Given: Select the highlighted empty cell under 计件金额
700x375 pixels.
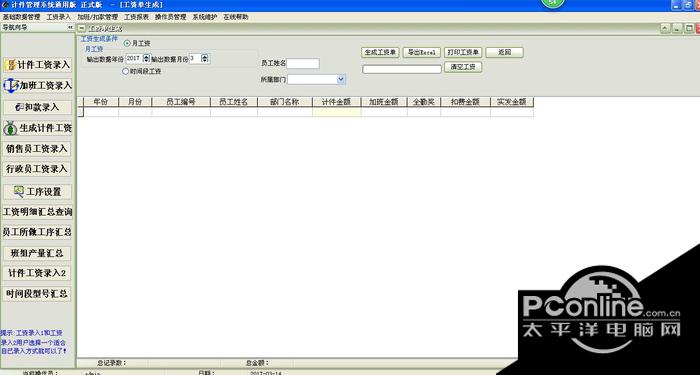Looking at the screenshot, I should click(x=337, y=112).
